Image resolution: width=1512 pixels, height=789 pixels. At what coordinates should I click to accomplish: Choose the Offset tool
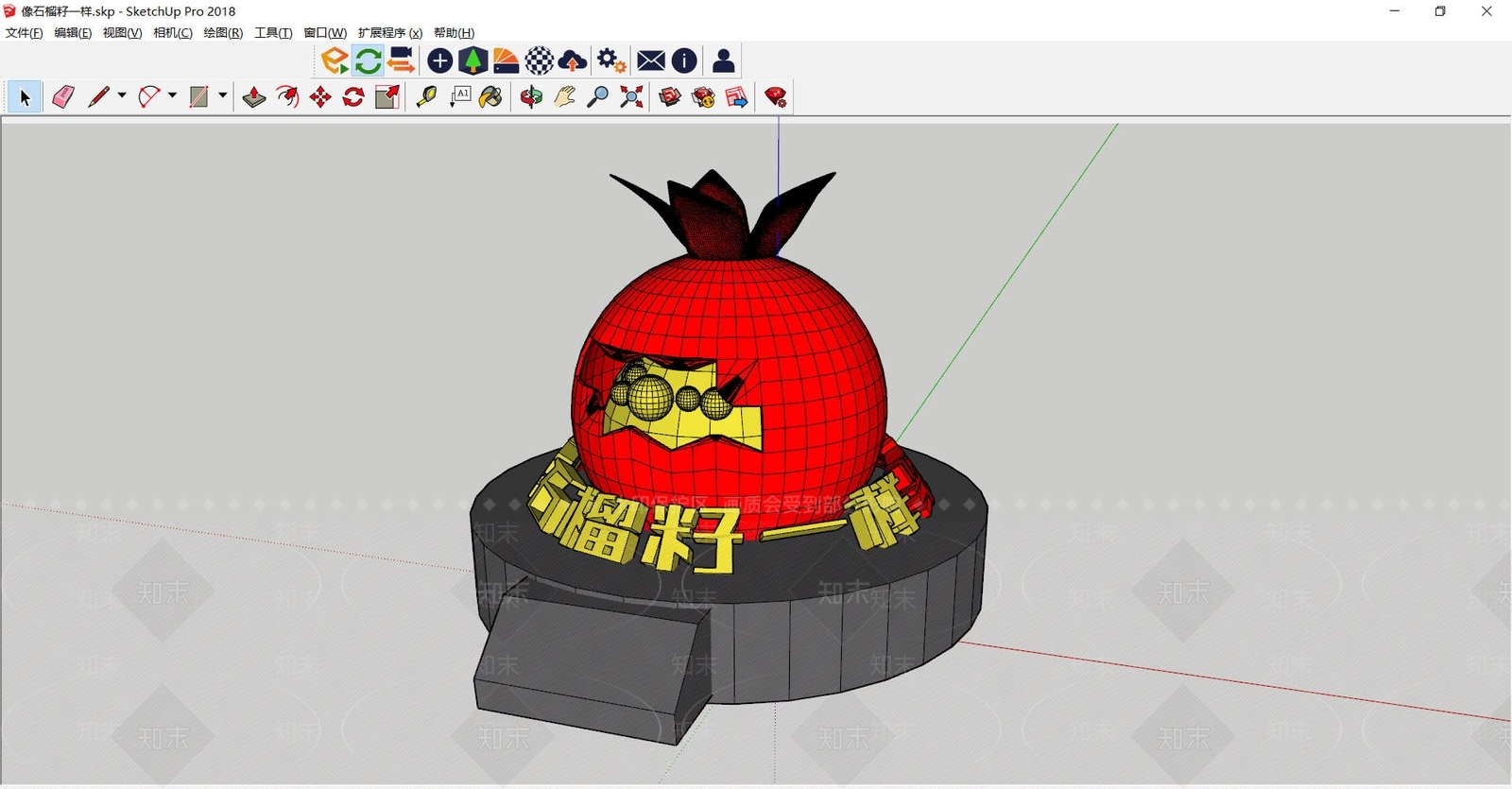[x=287, y=96]
